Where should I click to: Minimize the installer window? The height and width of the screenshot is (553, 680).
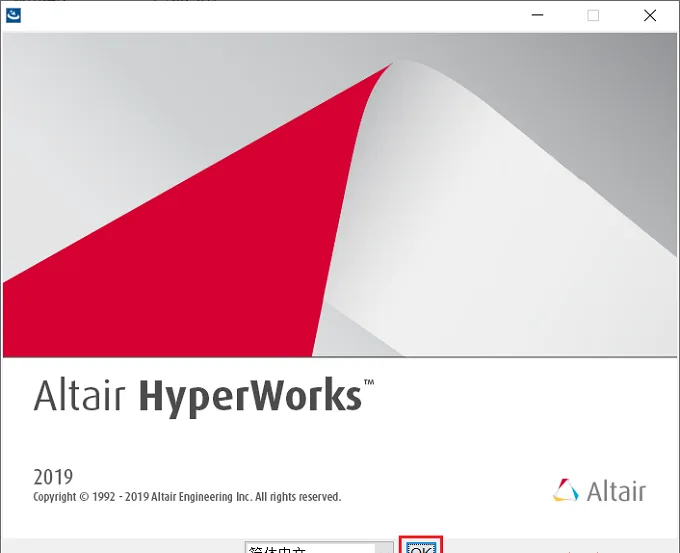[x=537, y=15]
